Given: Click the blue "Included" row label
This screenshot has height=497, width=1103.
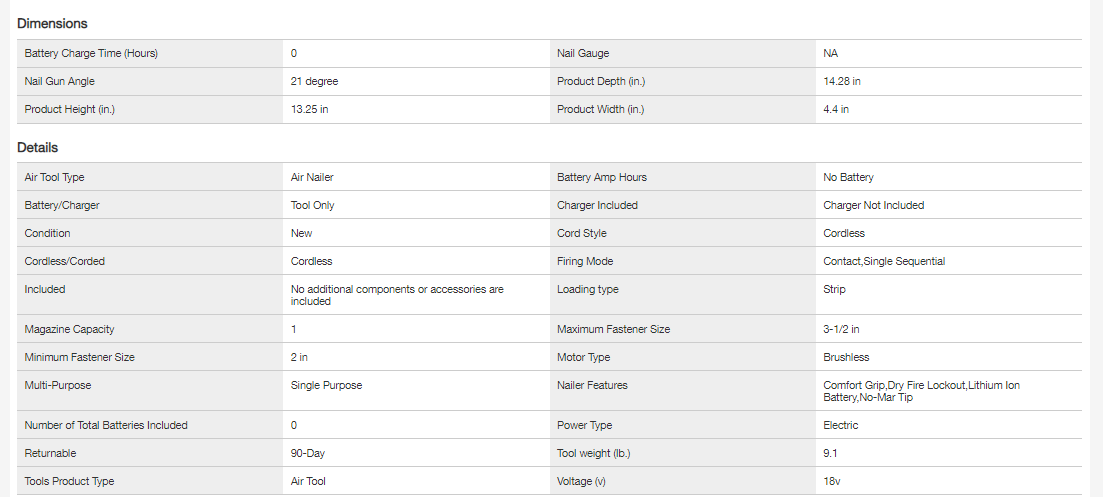Looking at the screenshot, I should (45, 289).
